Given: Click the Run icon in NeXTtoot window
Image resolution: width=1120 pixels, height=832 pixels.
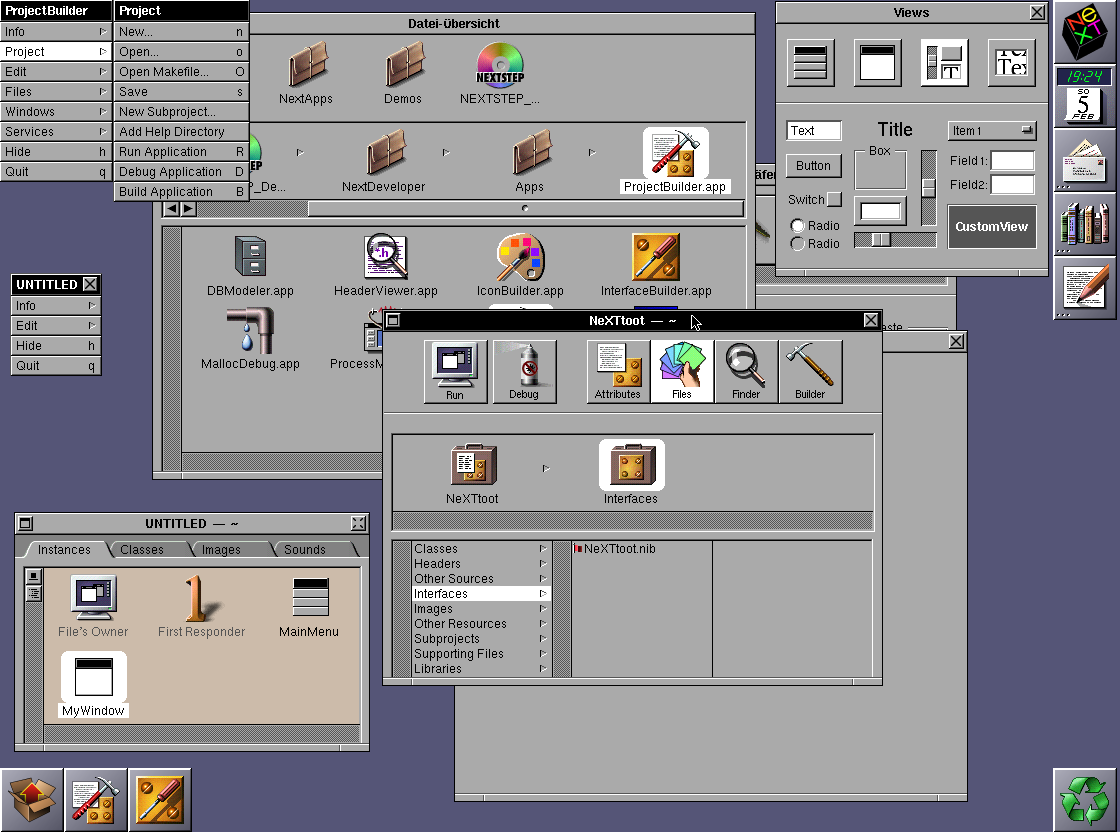Looking at the screenshot, I should [x=455, y=372].
